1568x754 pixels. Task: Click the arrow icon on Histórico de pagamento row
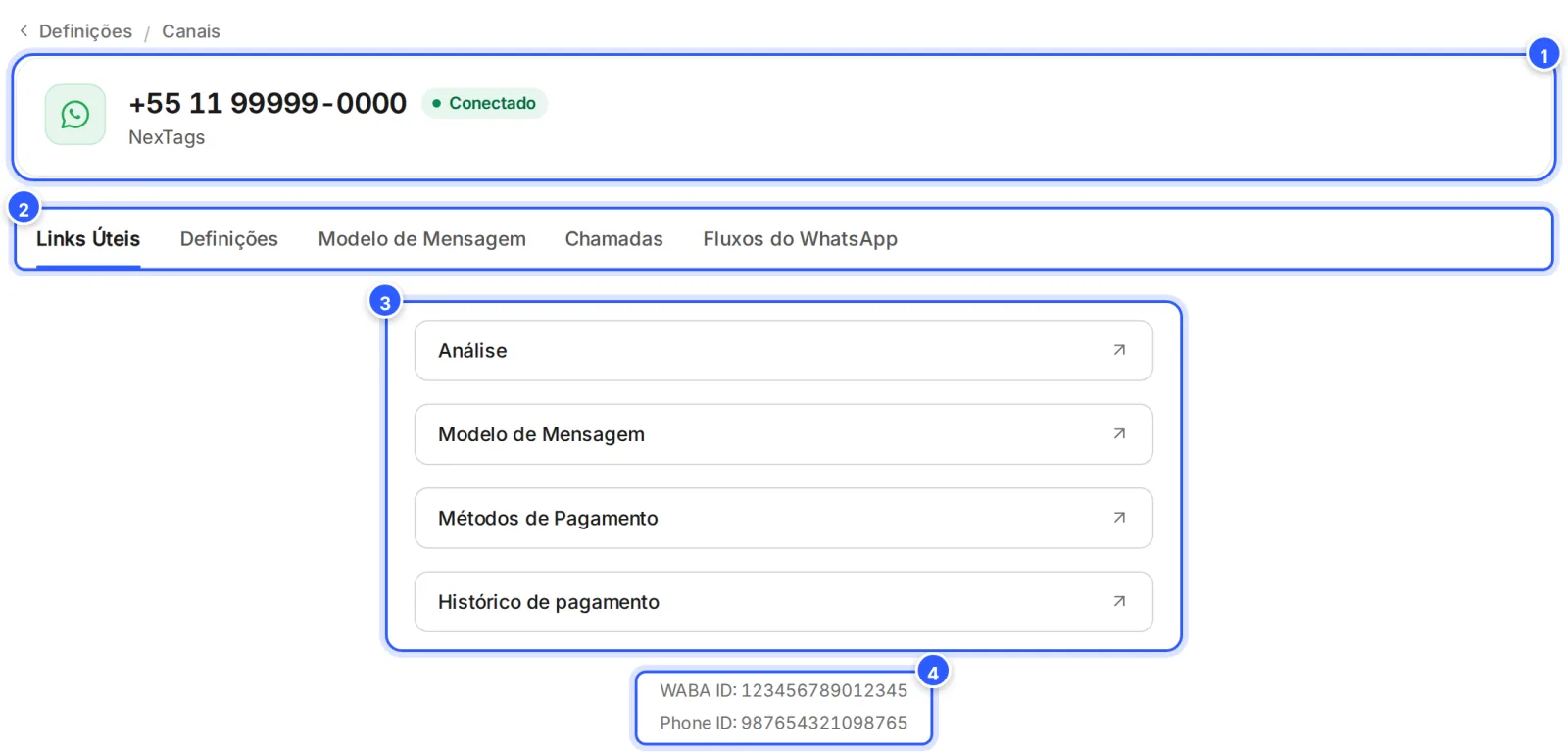click(1119, 601)
